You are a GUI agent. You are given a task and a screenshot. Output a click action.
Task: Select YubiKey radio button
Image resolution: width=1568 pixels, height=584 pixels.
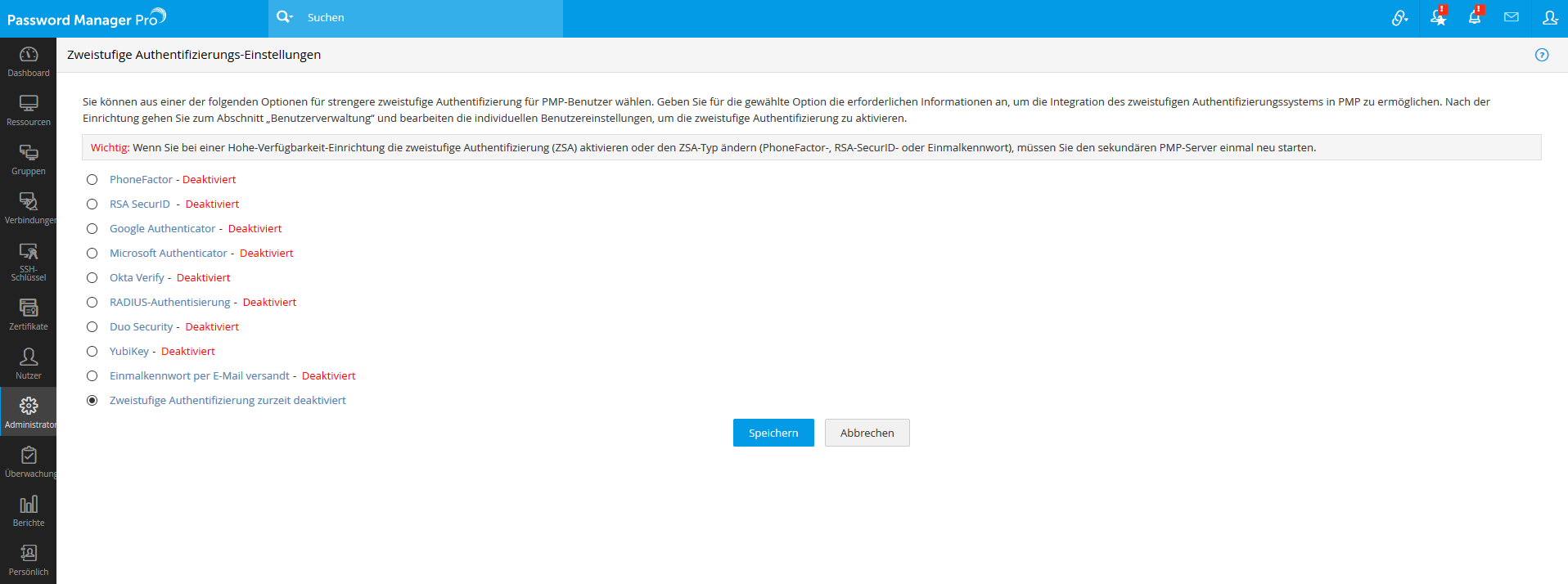tap(92, 352)
